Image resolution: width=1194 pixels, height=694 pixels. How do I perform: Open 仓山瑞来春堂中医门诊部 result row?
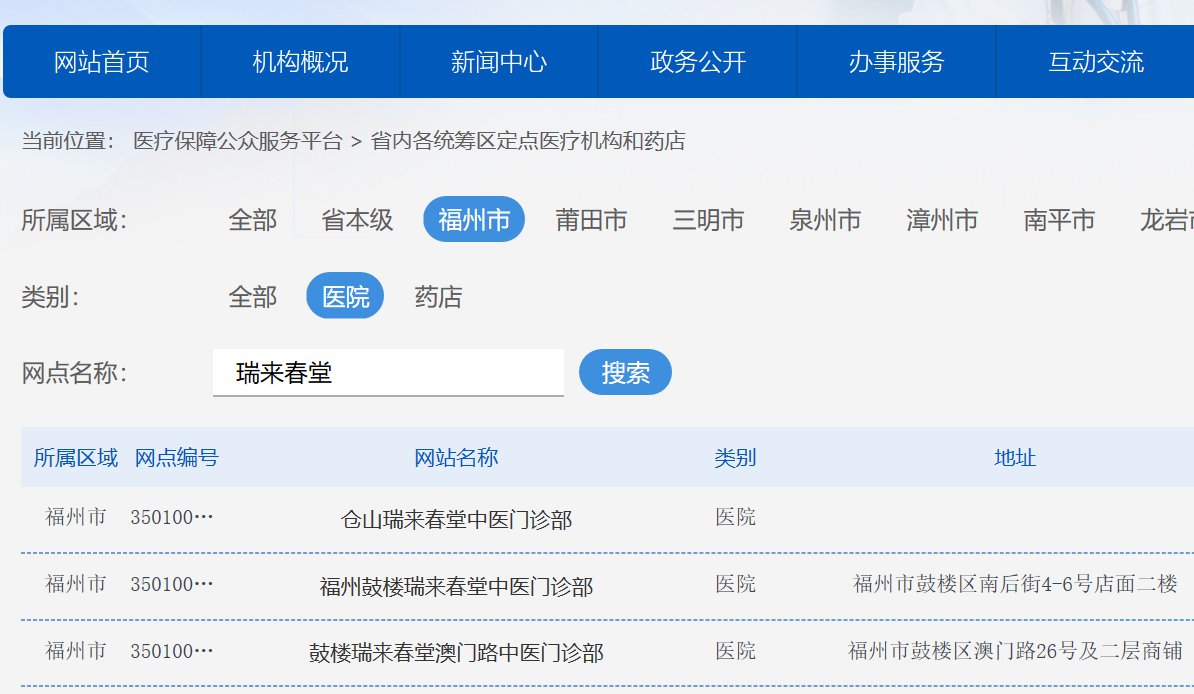coord(456,520)
